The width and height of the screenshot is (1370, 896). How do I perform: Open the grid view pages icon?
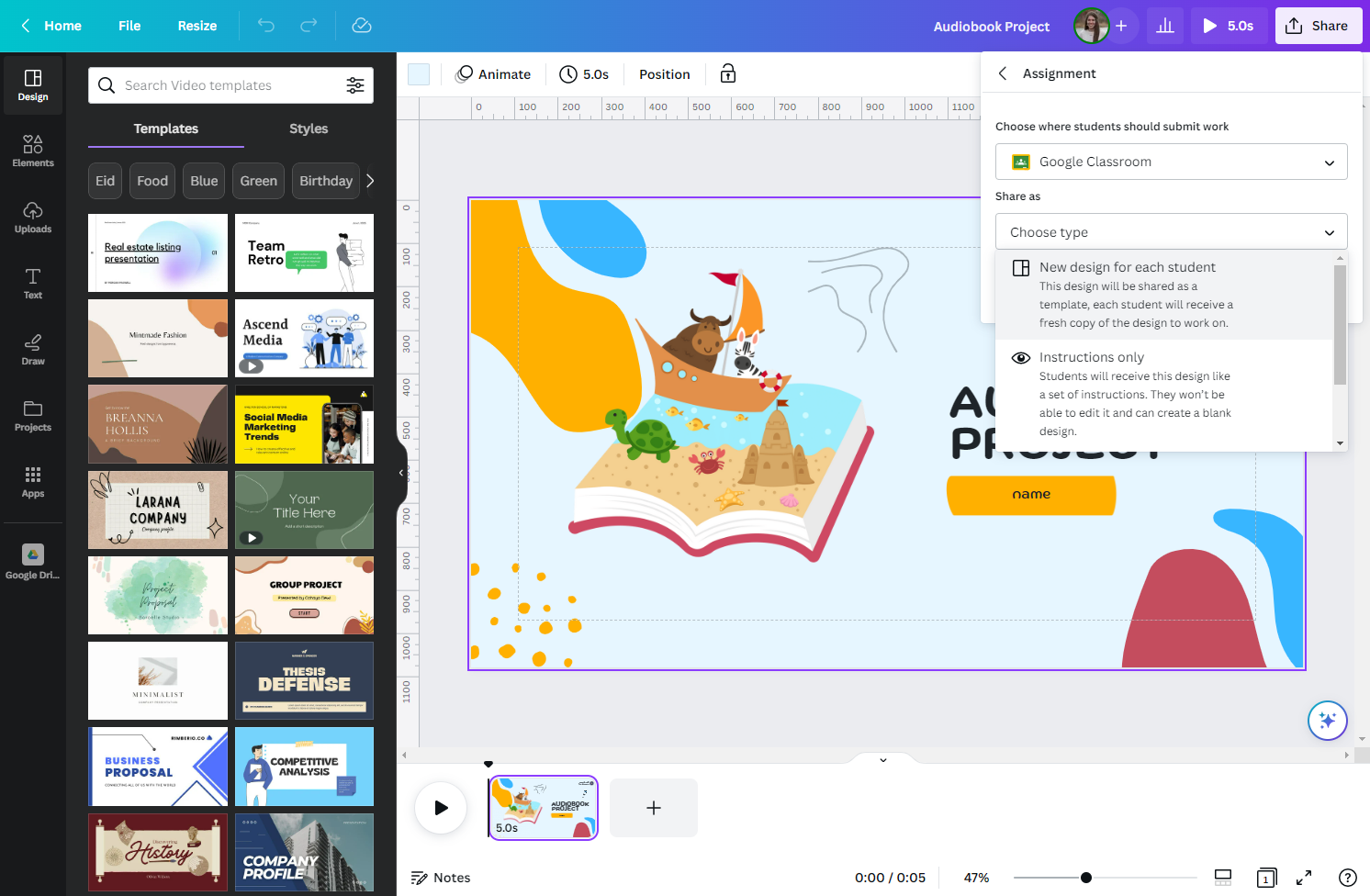tap(1267, 878)
